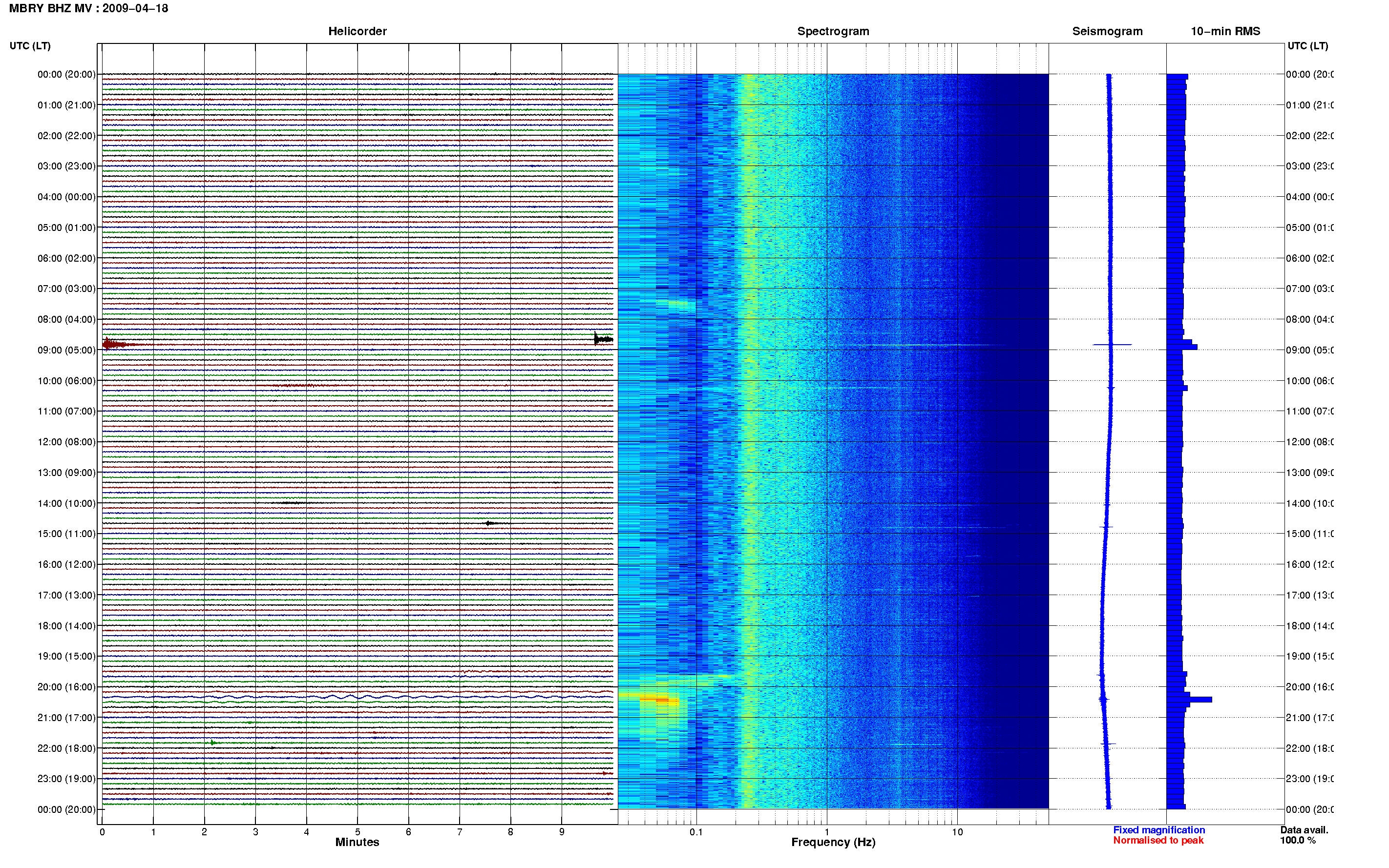The width and height of the screenshot is (1389, 868).
Task: Click the 'Minutes' axis label
Action: tap(357, 842)
